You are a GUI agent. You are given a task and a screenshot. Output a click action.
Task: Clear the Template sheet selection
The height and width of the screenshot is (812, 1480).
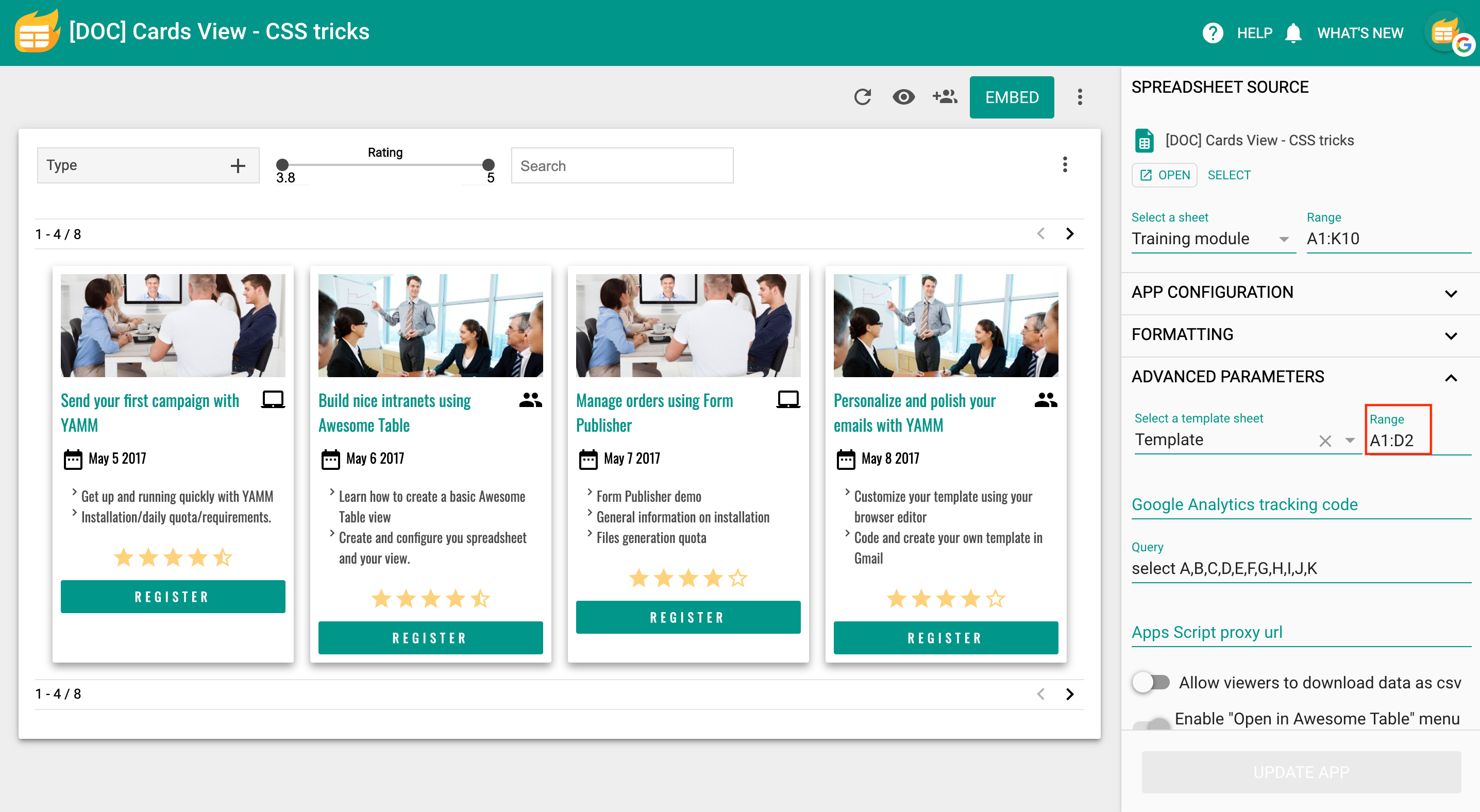(1325, 441)
